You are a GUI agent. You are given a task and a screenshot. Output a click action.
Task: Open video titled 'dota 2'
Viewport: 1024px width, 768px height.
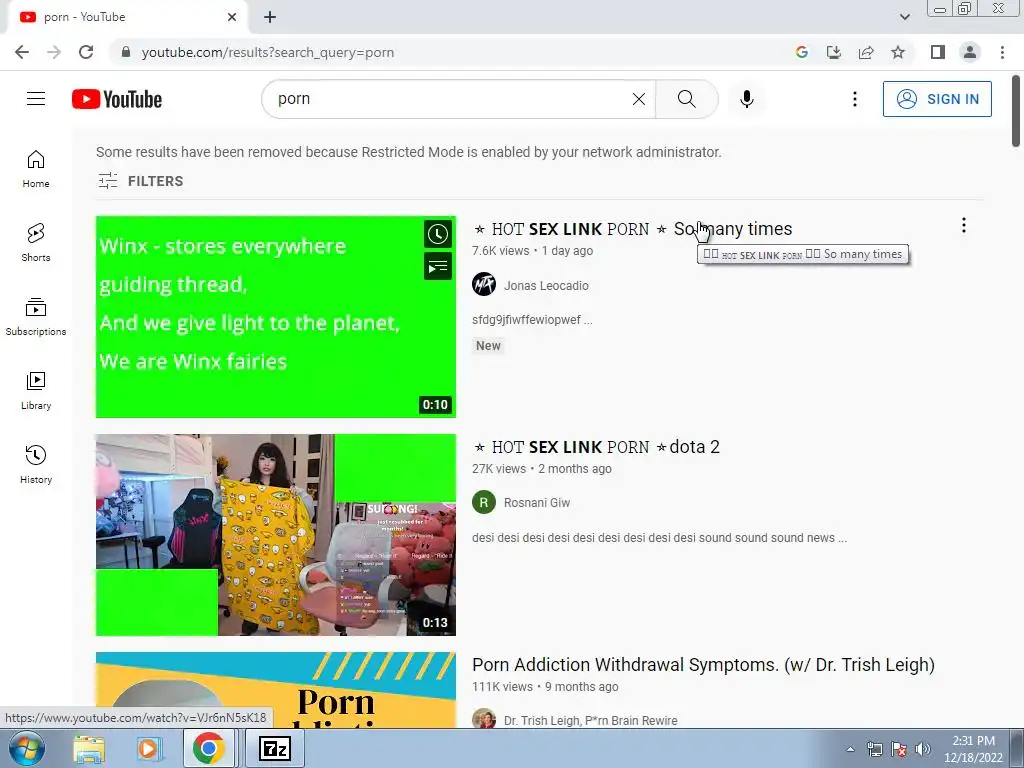click(x=596, y=447)
